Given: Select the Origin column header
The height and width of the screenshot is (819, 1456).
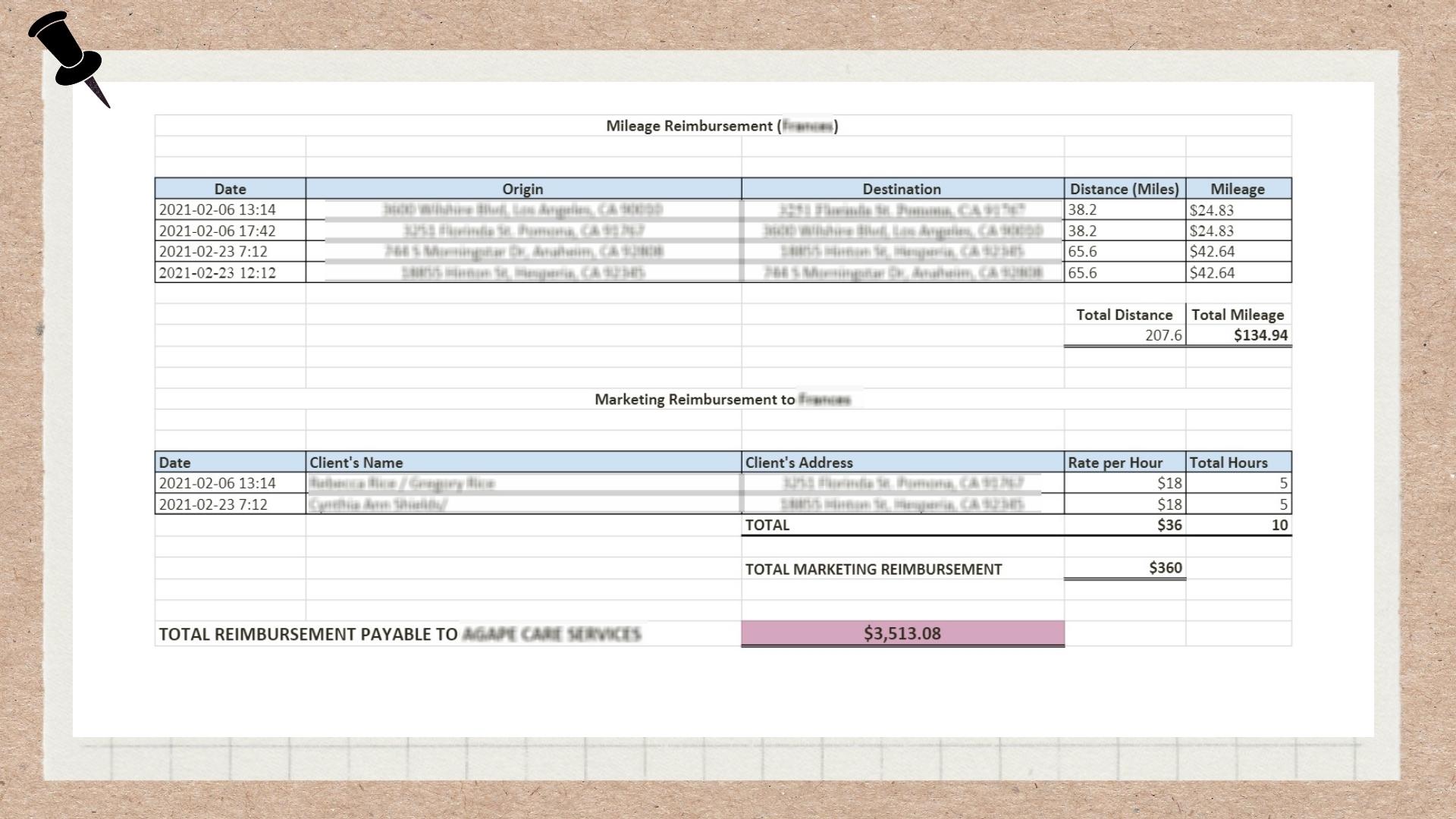Looking at the screenshot, I should (x=522, y=189).
